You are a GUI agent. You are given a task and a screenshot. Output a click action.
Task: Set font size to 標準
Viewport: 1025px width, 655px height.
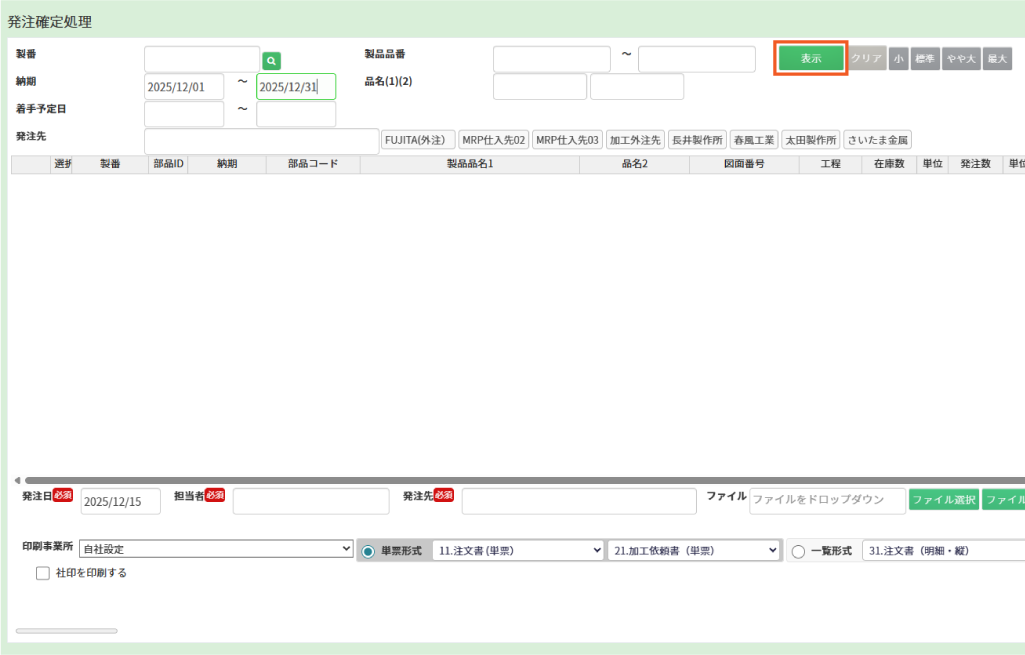point(925,59)
